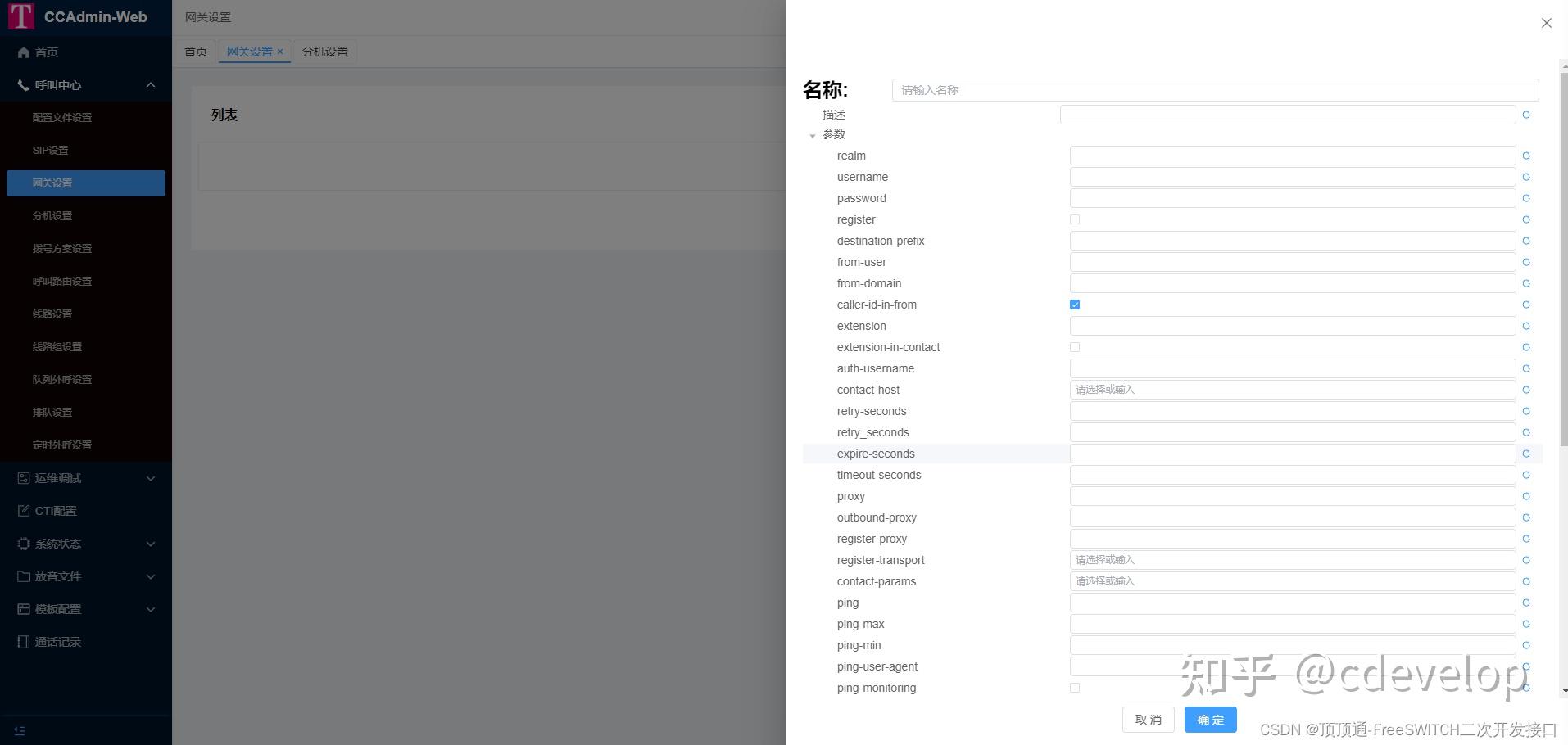The image size is (1568, 745).
Task: Click the icon beside CTI配置 in sidebar
Action: coord(24,510)
